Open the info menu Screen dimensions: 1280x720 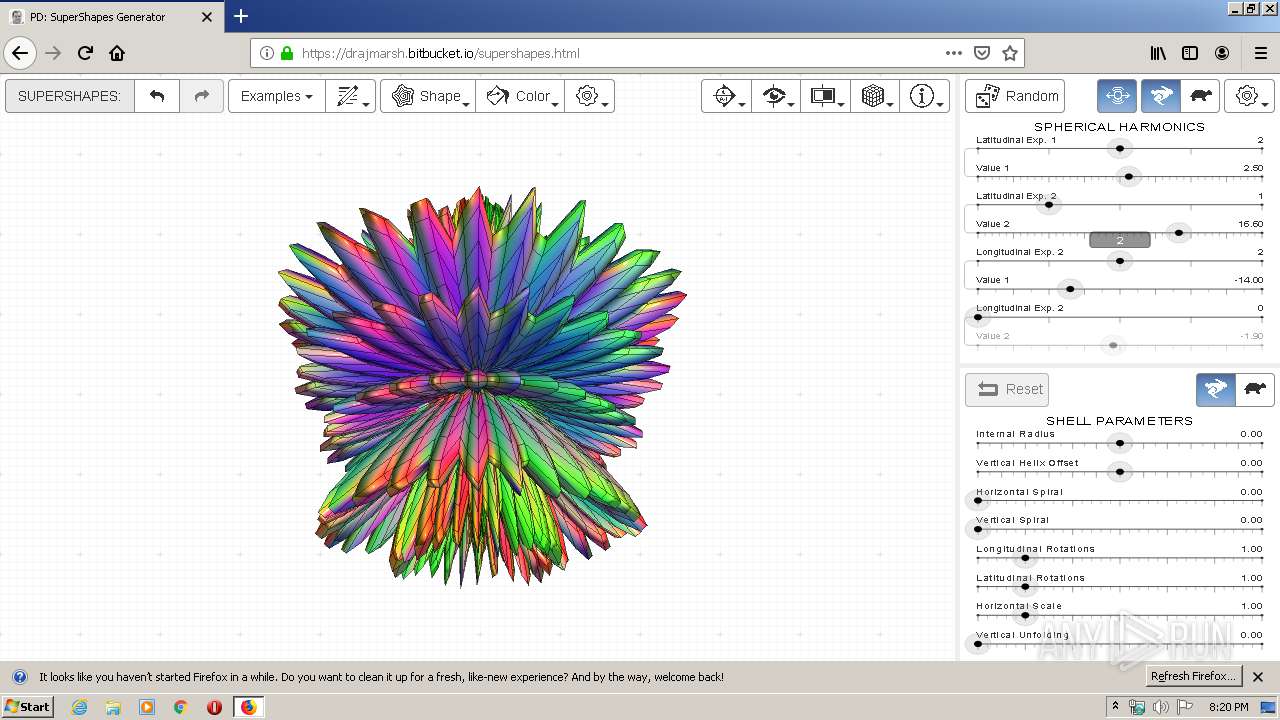(924, 96)
